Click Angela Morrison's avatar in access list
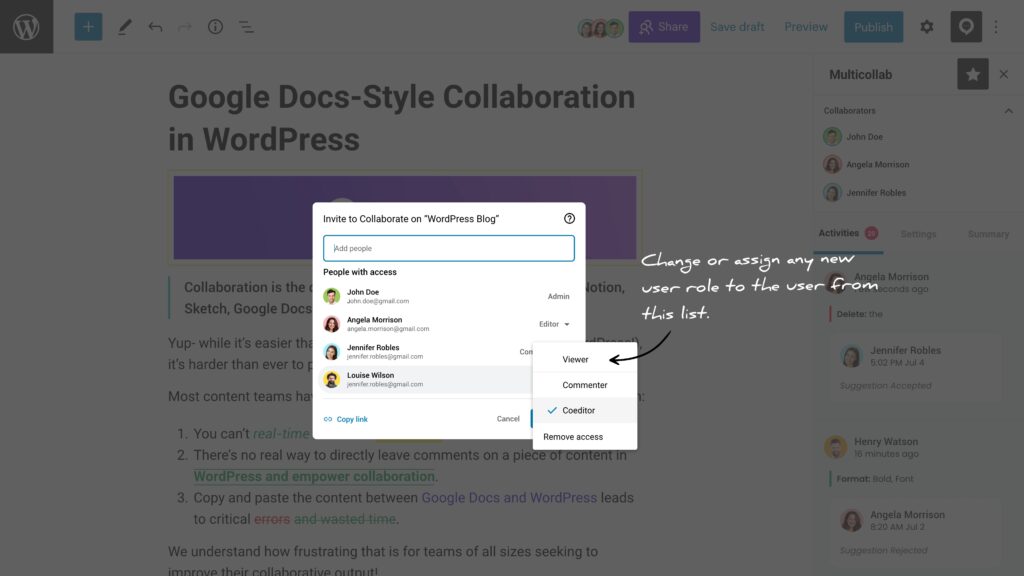 (x=332, y=324)
